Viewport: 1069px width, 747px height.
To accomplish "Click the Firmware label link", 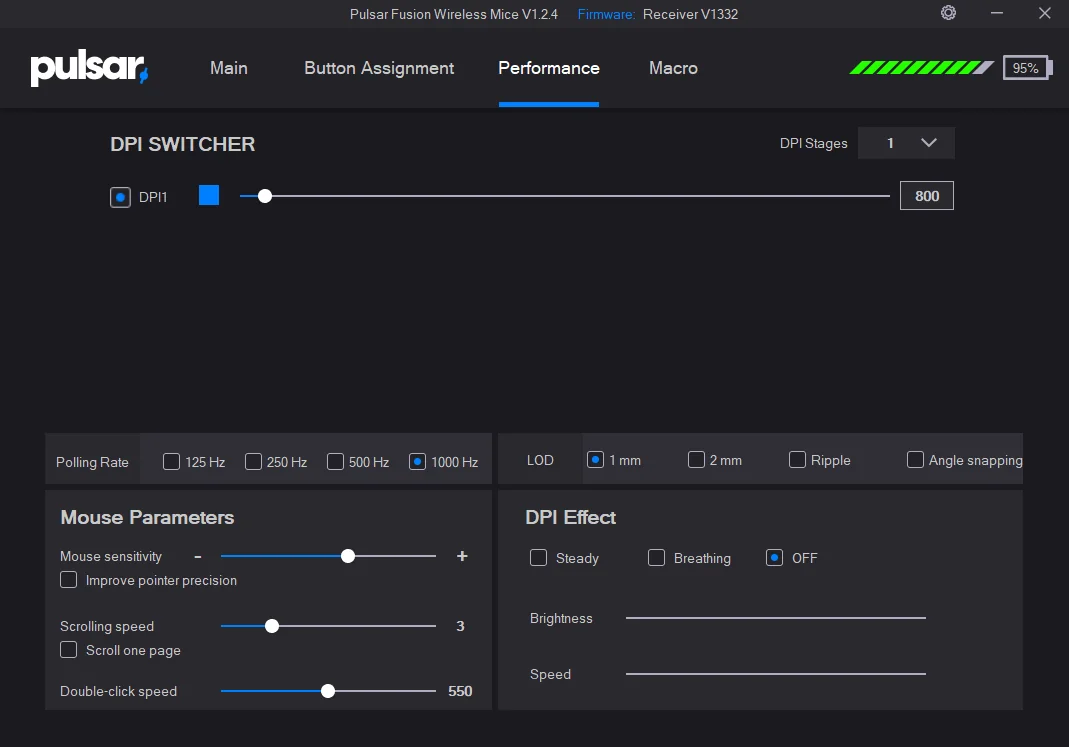I will point(605,14).
